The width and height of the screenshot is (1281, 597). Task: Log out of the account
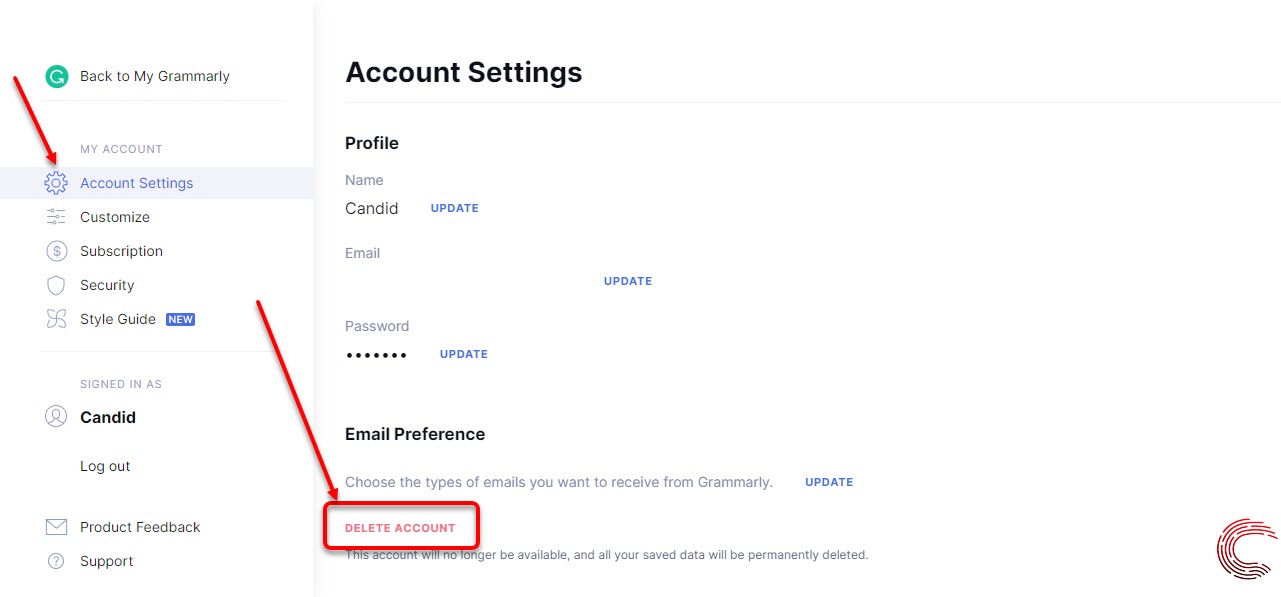[105, 466]
